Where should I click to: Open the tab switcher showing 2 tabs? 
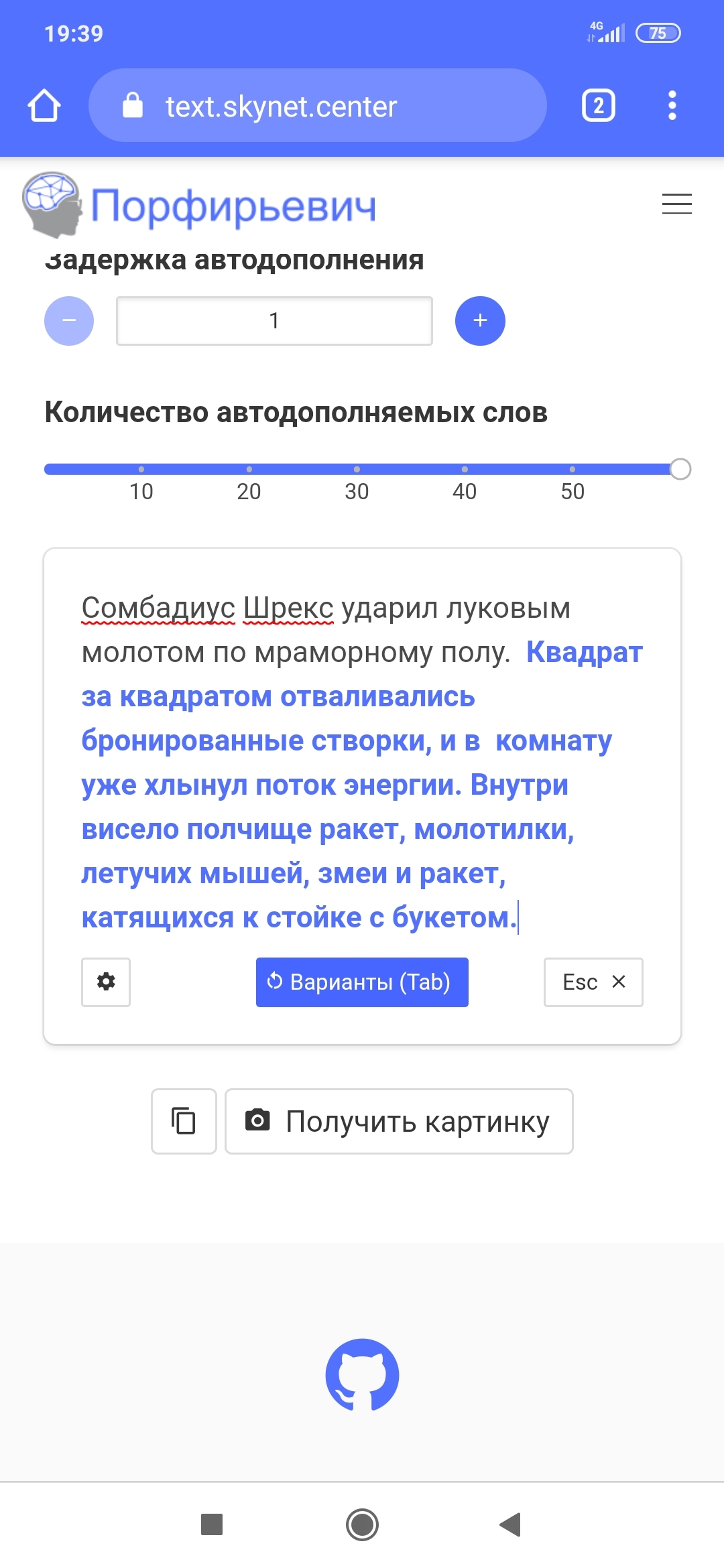point(598,106)
